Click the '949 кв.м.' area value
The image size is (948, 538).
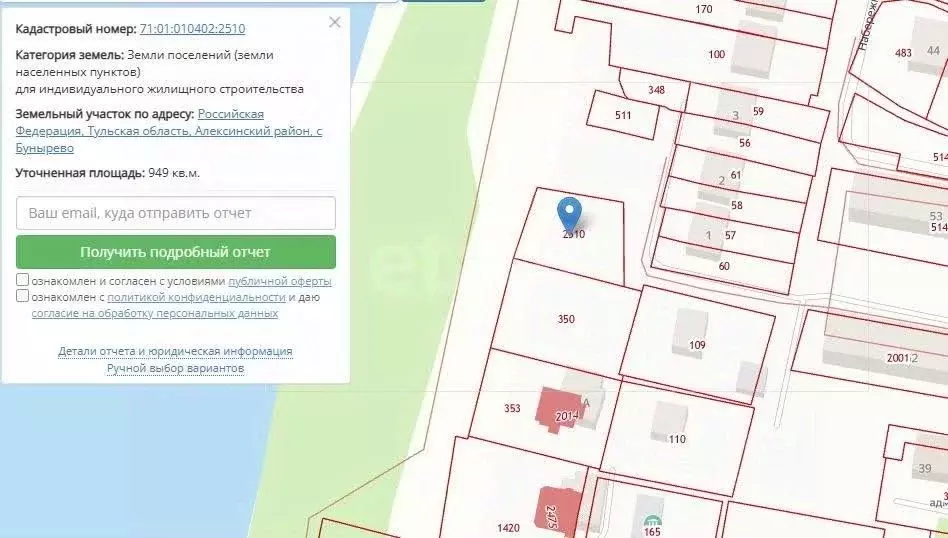pyautogui.click(x=174, y=173)
